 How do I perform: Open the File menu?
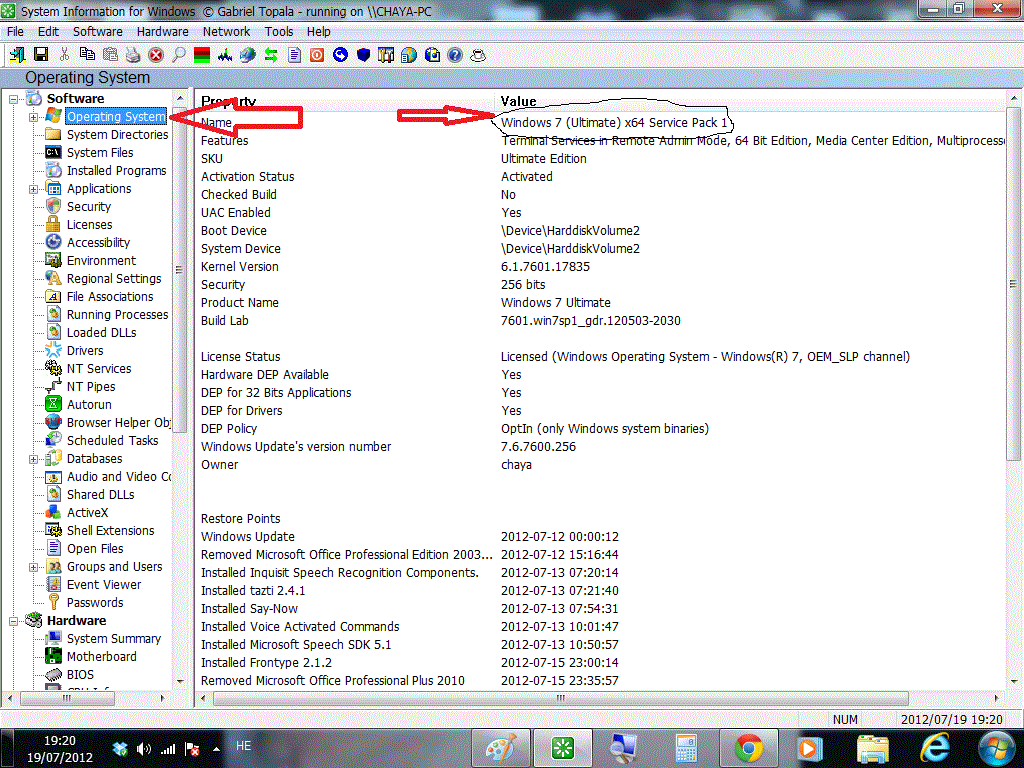pos(15,31)
